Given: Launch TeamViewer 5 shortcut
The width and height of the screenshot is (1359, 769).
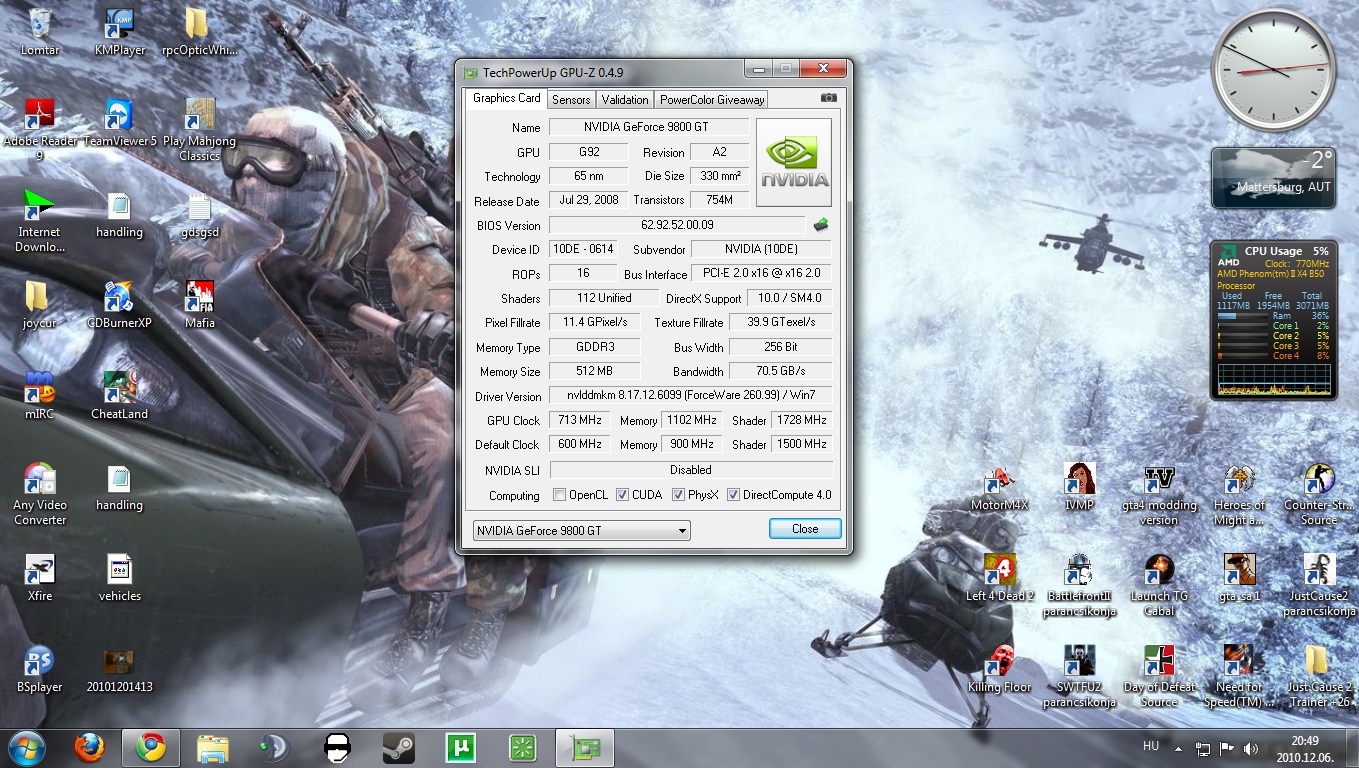Looking at the screenshot, I should [120, 122].
